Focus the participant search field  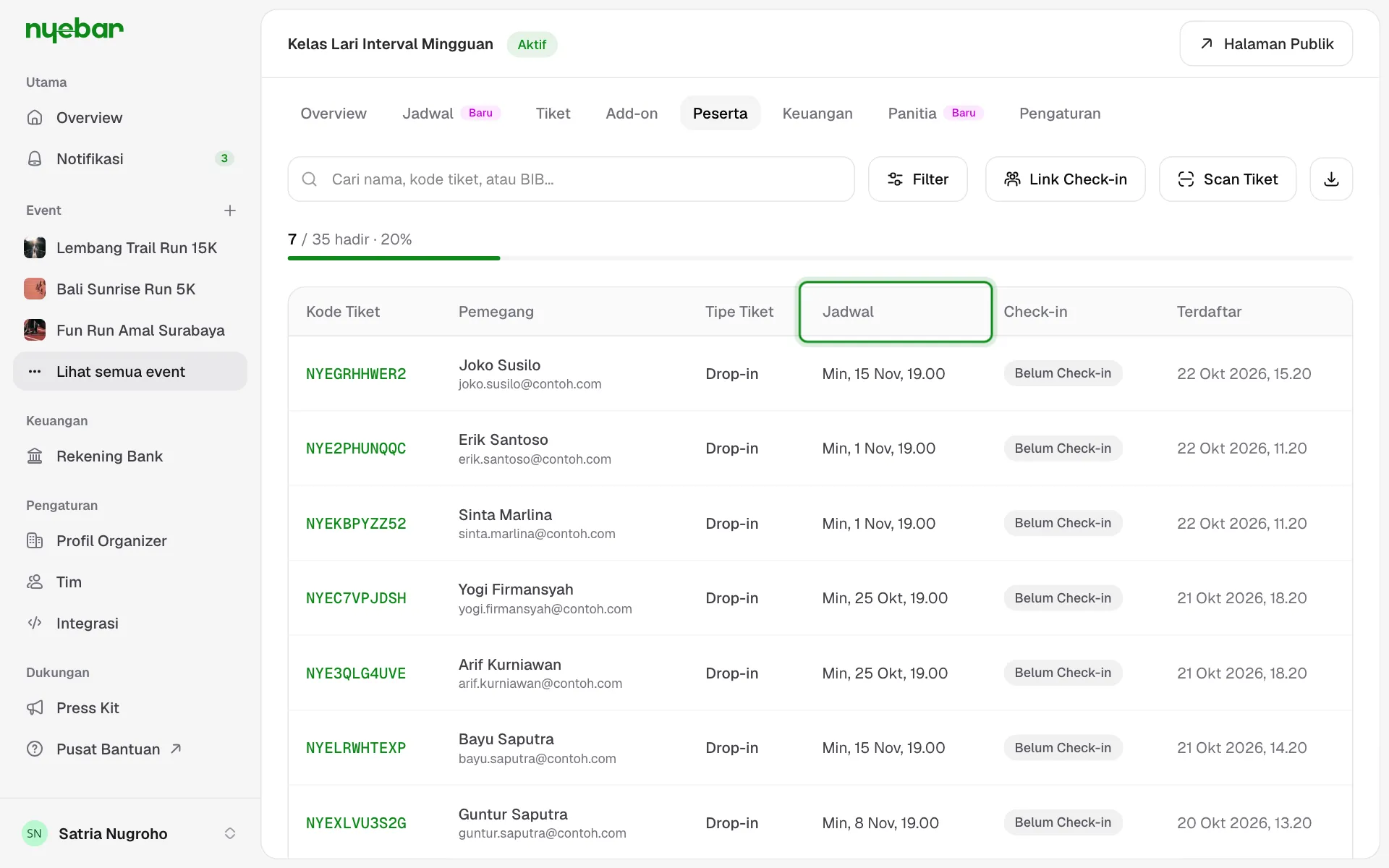[x=571, y=179]
